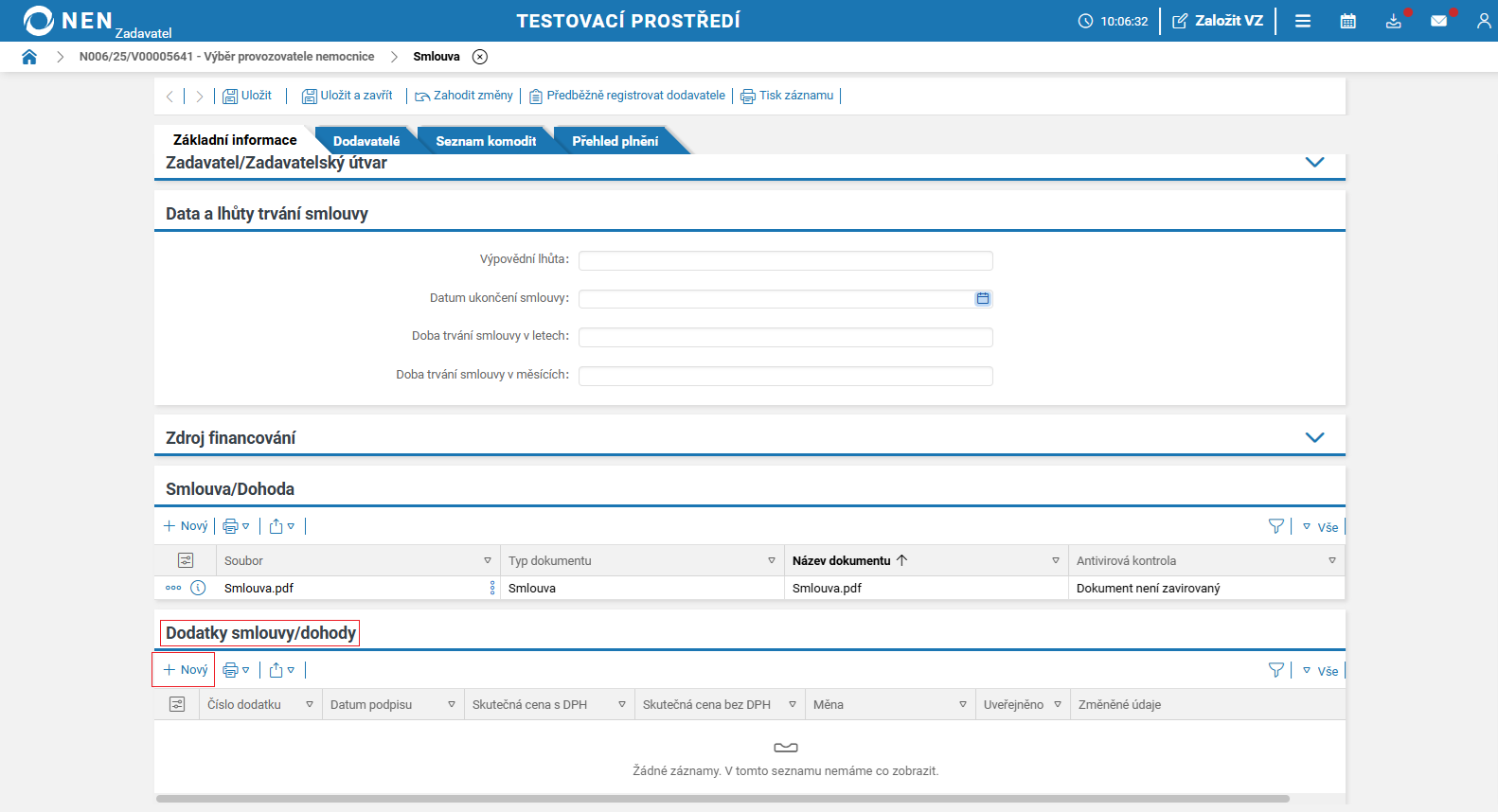Open Měna column dropdown
The height and width of the screenshot is (812, 1498).
tap(963, 705)
